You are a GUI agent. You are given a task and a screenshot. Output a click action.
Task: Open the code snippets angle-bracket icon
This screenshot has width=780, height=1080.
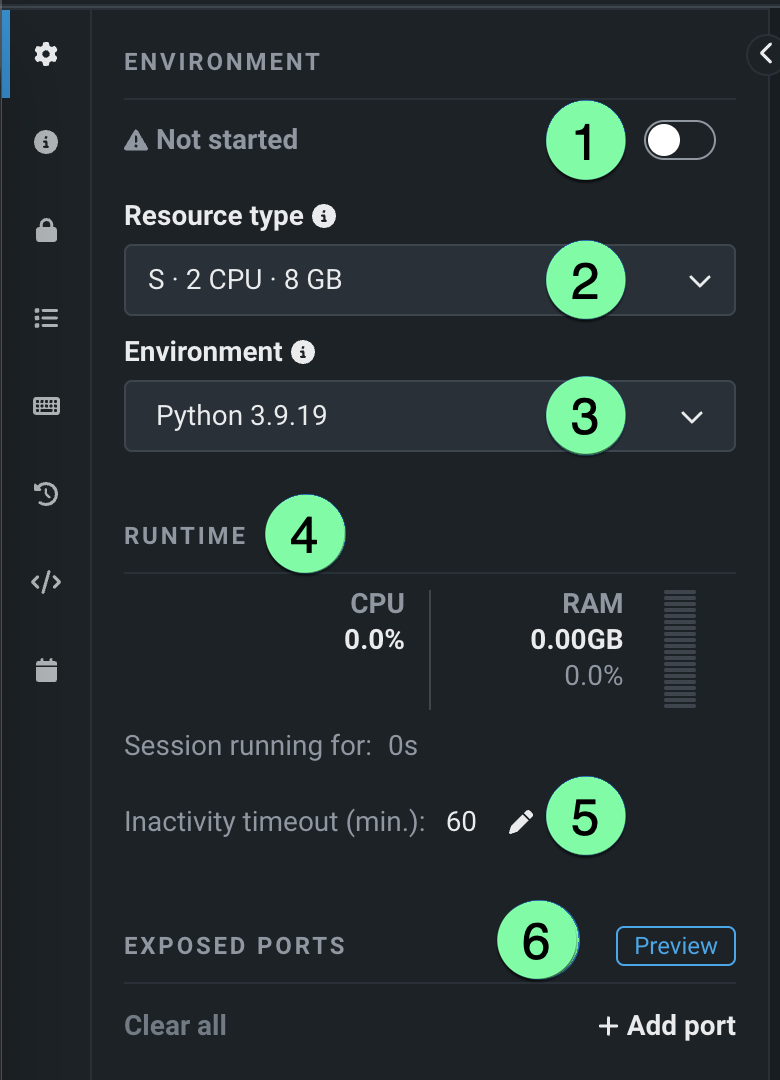pyautogui.click(x=46, y=582)
